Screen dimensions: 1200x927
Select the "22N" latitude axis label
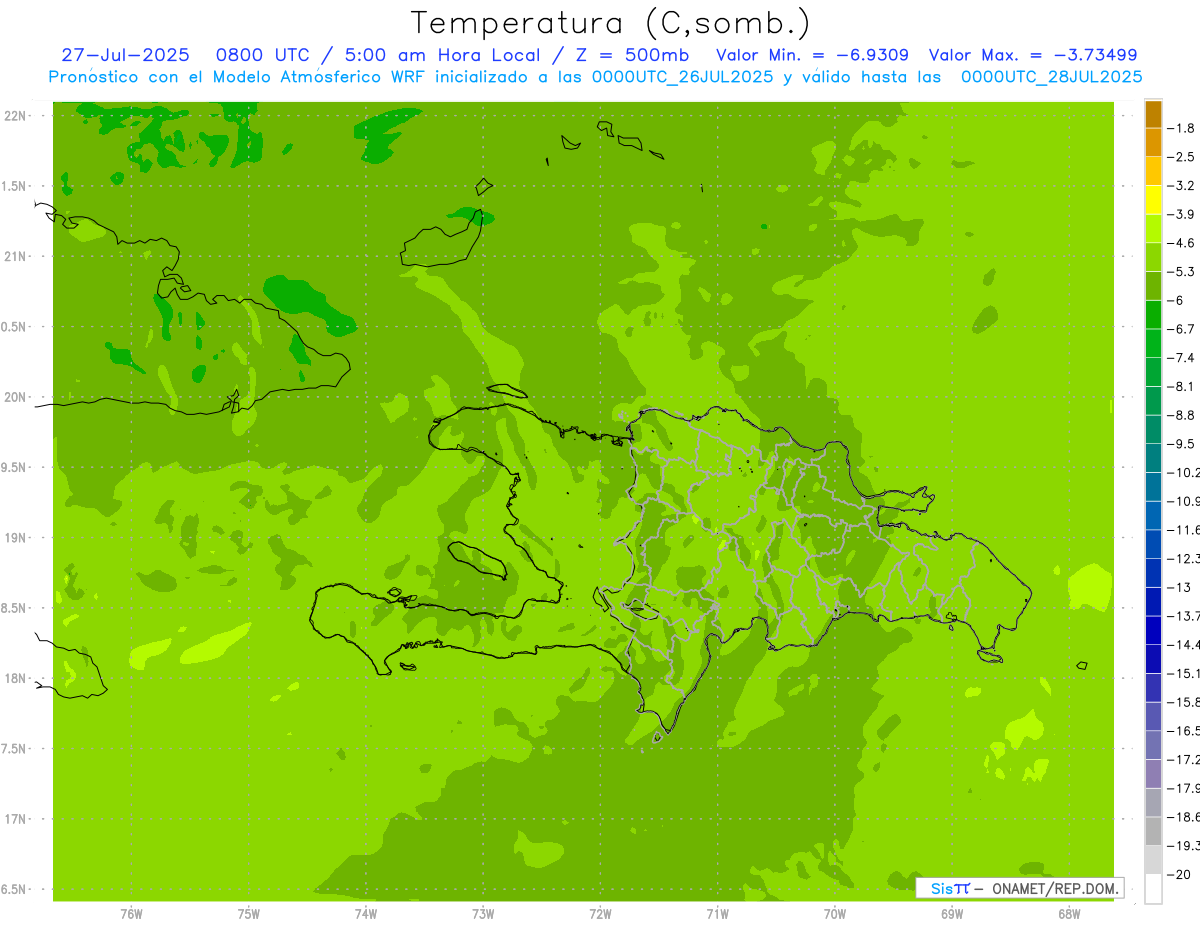tap(14, 116)
